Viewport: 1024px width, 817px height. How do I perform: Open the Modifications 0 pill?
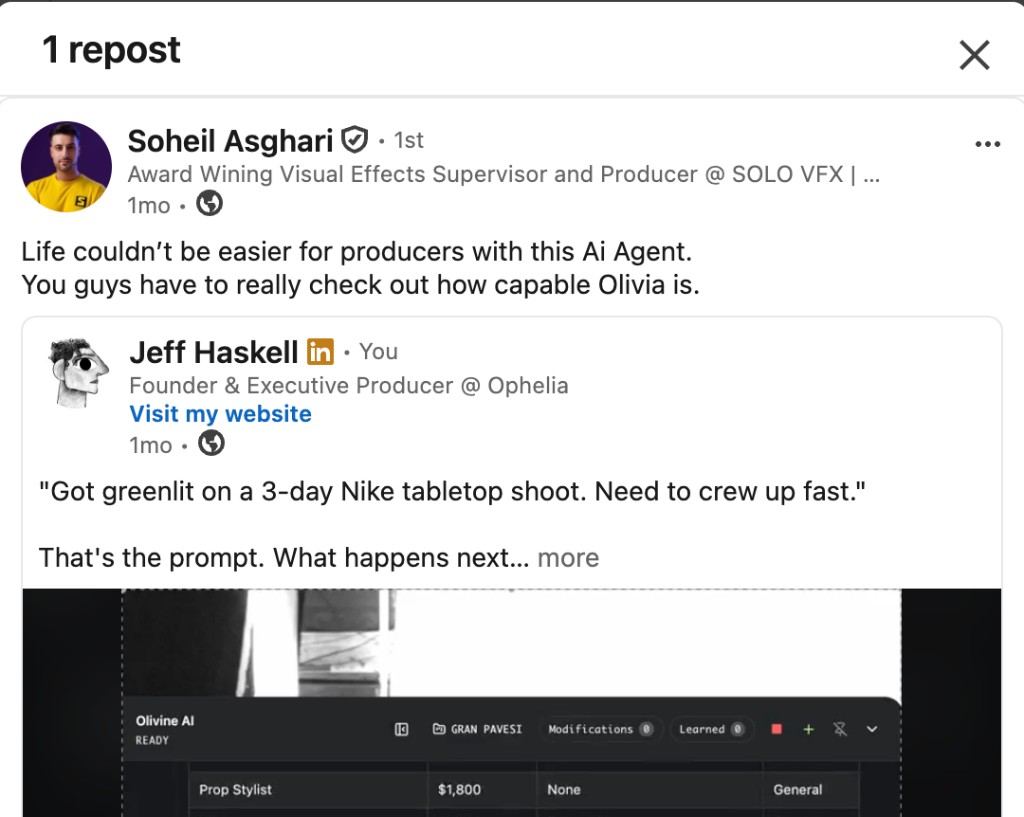pyautogui.click(x=601, y=729)
